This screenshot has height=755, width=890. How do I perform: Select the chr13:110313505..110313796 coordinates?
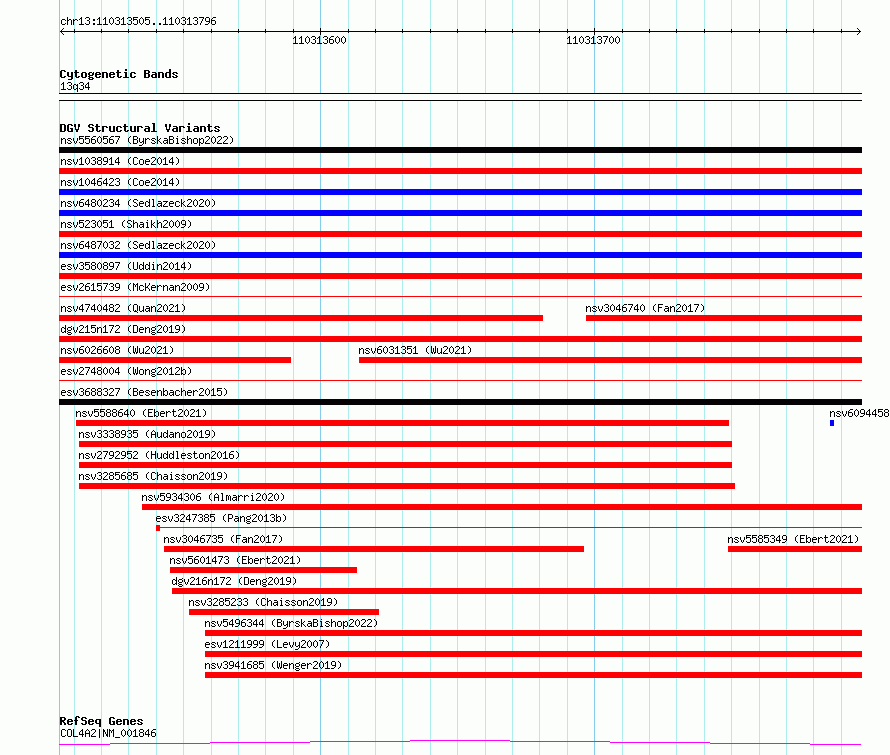click(x=138, y=22)
